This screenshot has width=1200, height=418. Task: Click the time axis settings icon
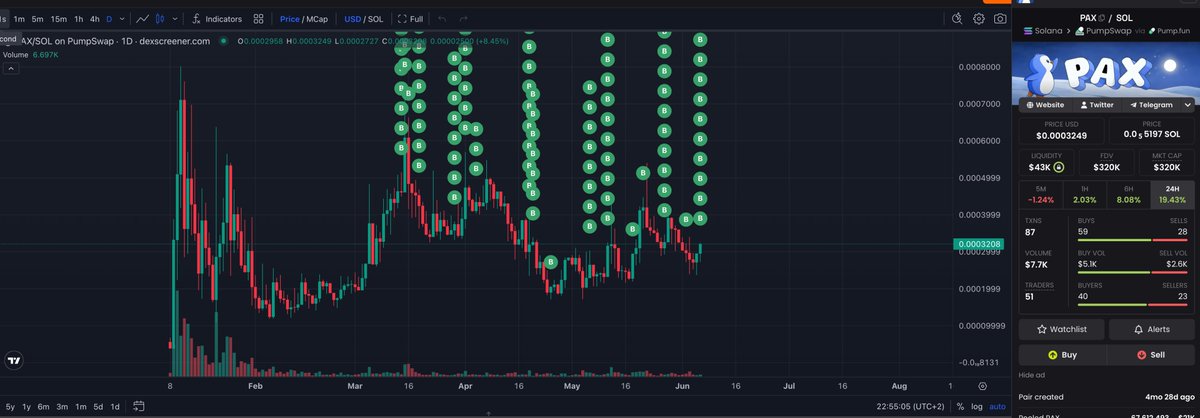point(982,385)
